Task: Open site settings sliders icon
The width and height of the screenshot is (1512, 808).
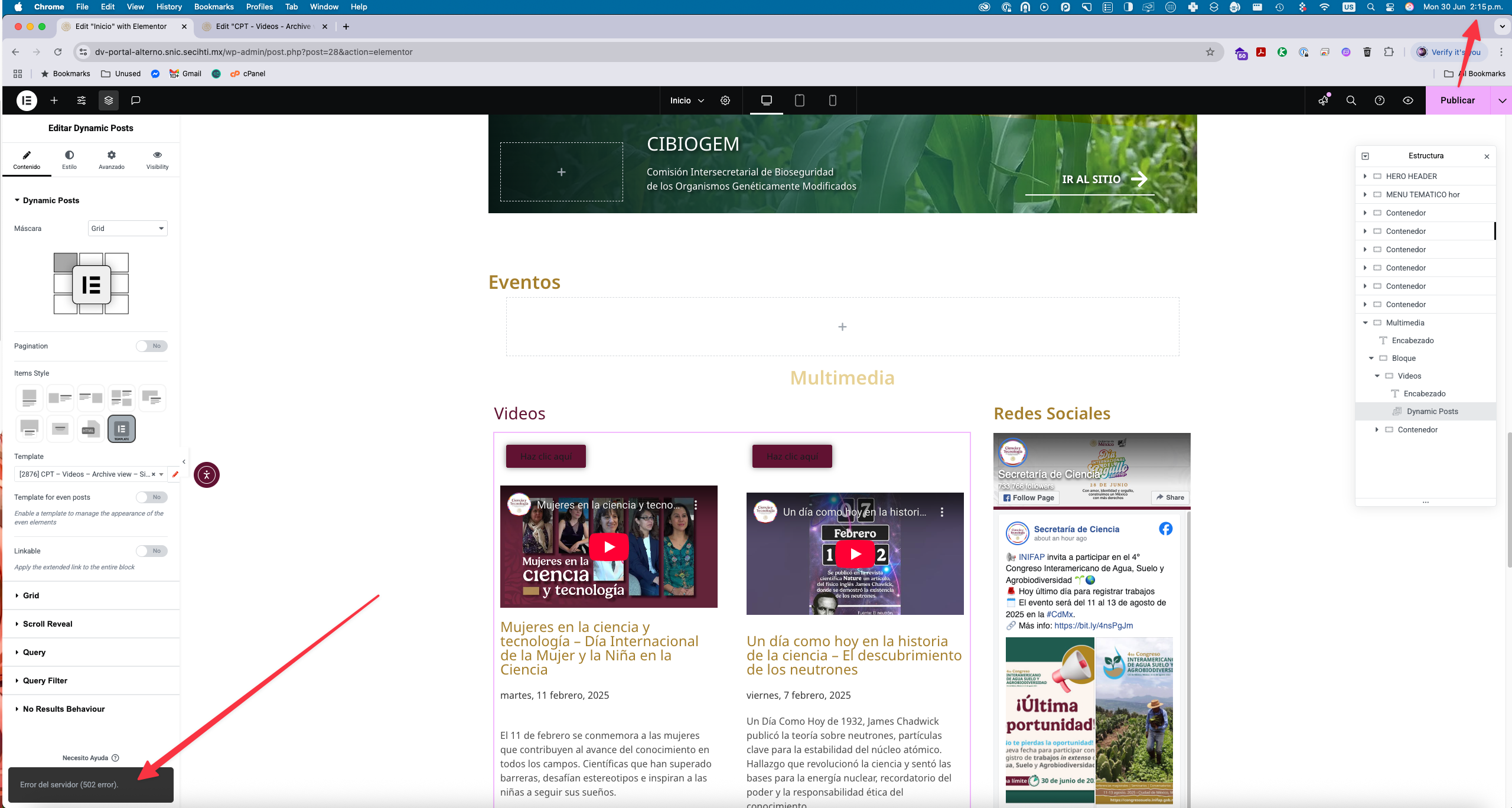Action: click(82, 100)
